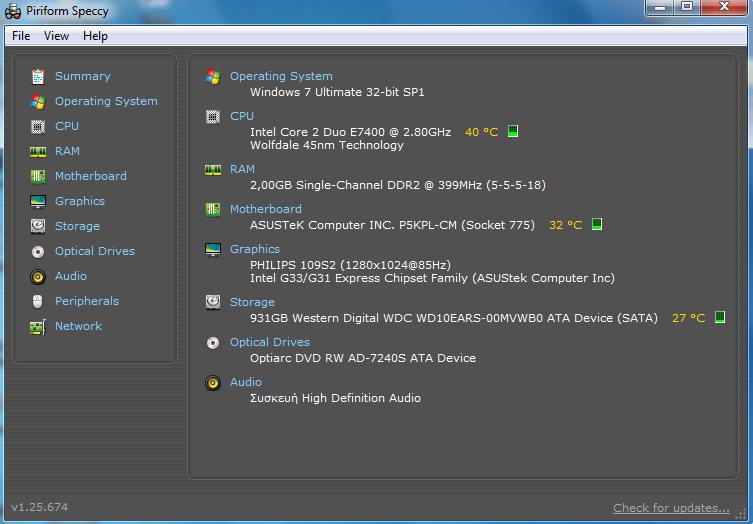The width and height of the screenshot is (753, 524).
Task: Click the Windows 7 Ultimate 32-bit SP1 text
Action: 337,92
